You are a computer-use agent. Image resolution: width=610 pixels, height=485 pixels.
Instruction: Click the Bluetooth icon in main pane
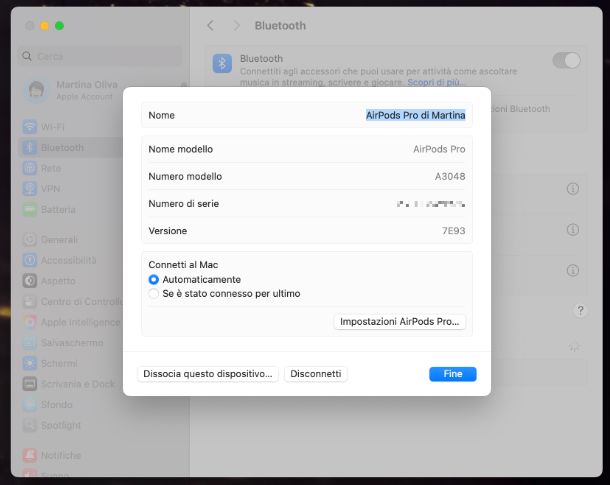click(222, 63)
